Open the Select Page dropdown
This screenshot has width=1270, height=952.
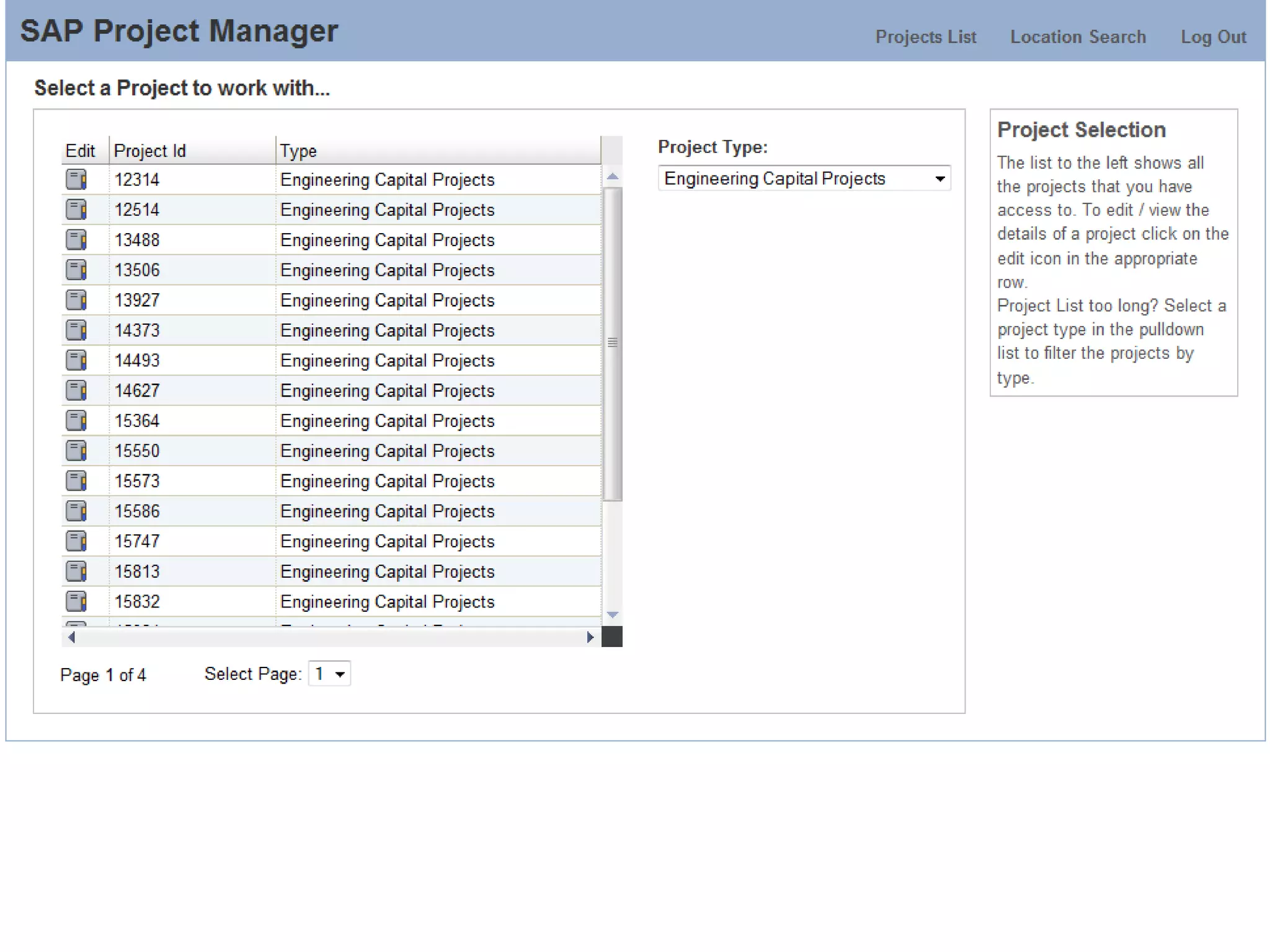pyautogui.click(x=329, y=674)
